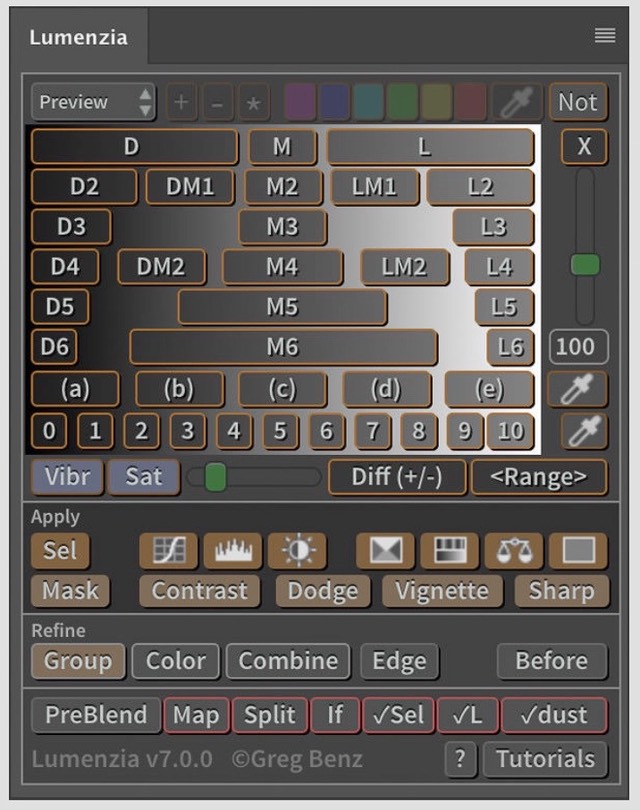The image size is (640, 810).
Task: Click the Sat saturation mask button
Action: [144, 476]
